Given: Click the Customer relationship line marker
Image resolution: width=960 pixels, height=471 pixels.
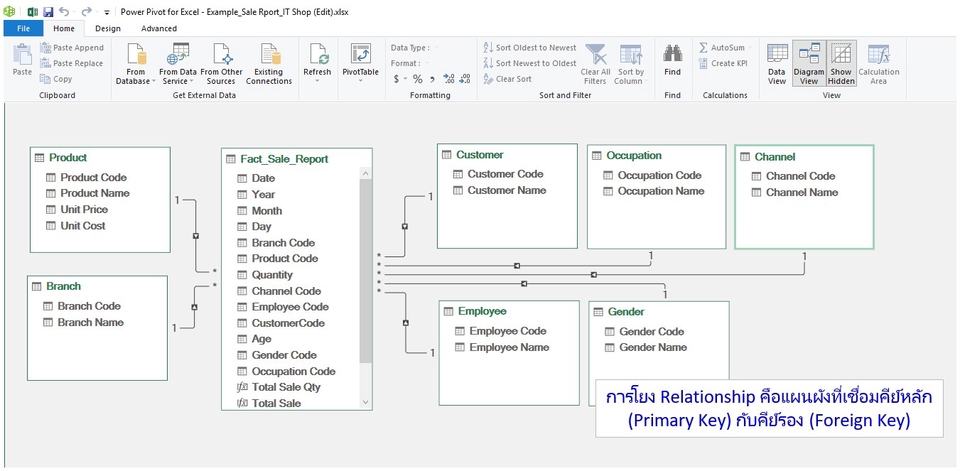Looking at the screenshot, I should coord(404,226).
